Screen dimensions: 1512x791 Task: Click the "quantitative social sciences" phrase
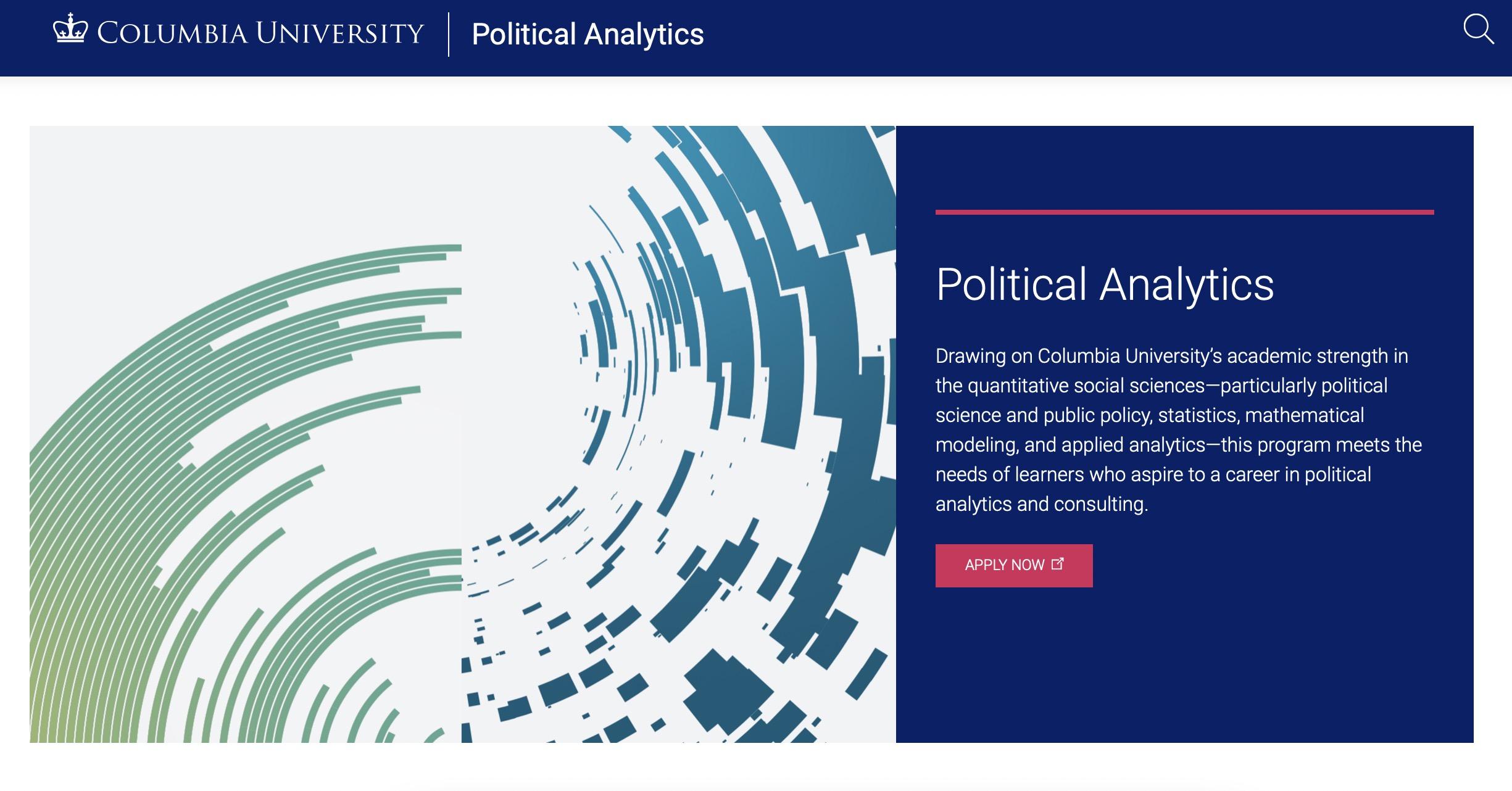tap(1086, 386)
